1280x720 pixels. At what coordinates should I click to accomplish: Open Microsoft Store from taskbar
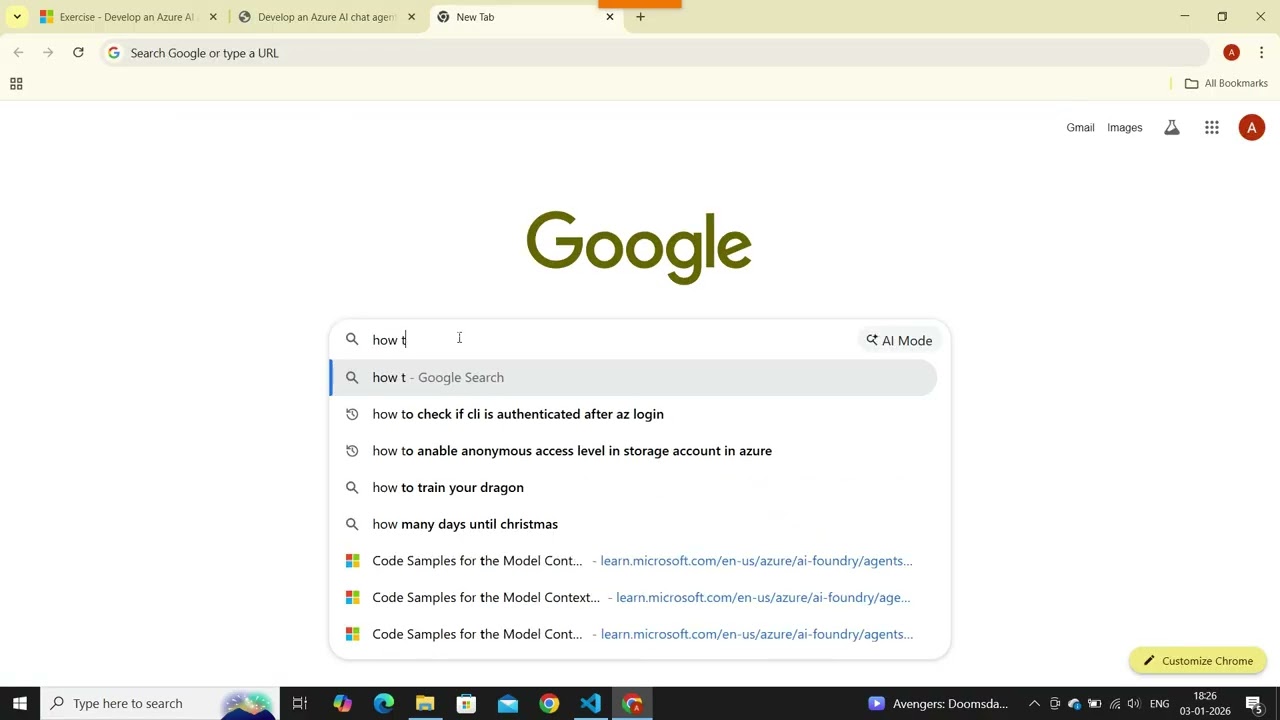[x=466, y=704]
